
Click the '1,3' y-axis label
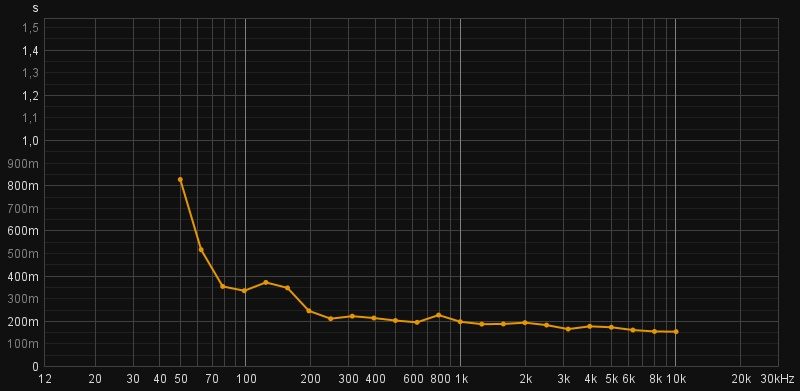click(x=30, y=73)
